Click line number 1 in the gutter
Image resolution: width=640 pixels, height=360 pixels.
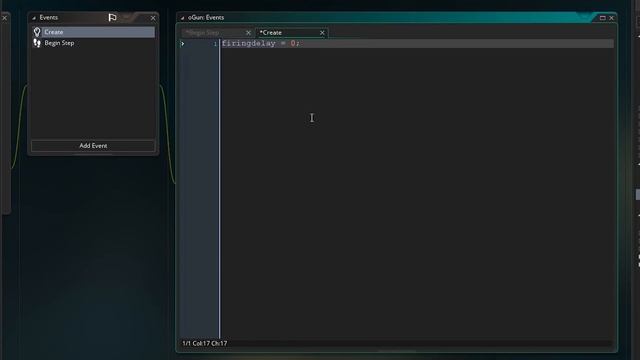215,44
